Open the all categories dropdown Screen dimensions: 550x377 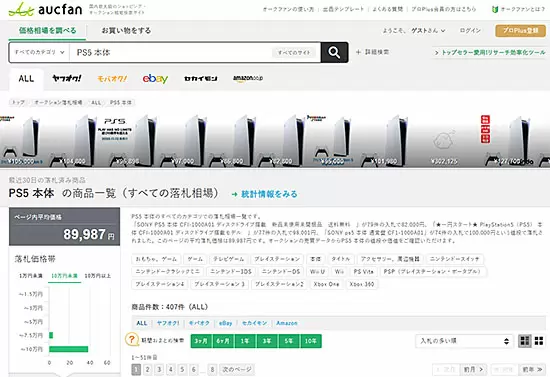[39, 52]
